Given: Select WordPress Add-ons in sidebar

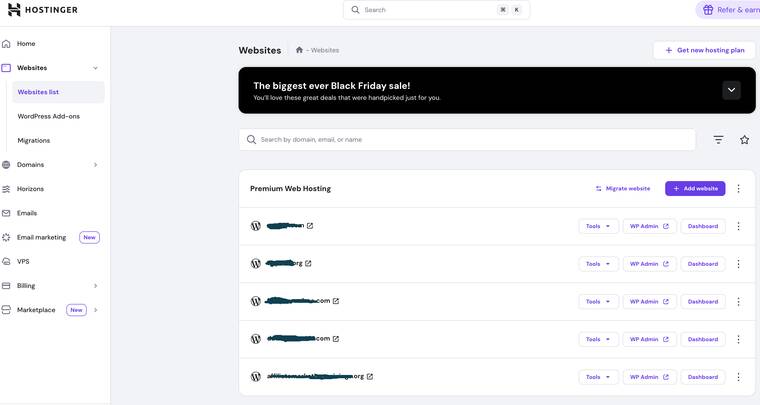Looking at the screenshot, I should (48, 116).
